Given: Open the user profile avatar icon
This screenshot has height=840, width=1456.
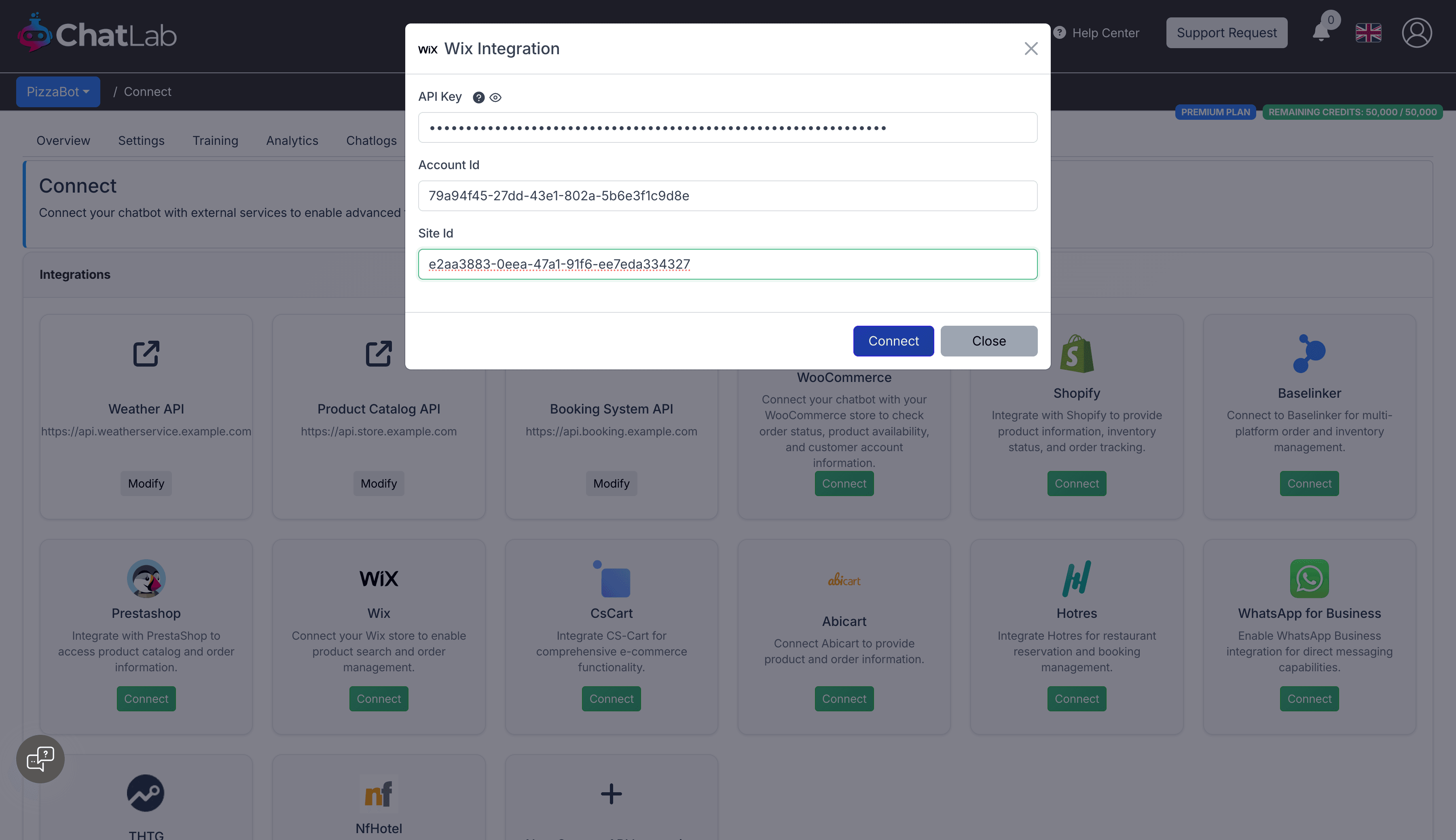Looking at the screenshot, I should (1416, 33).
